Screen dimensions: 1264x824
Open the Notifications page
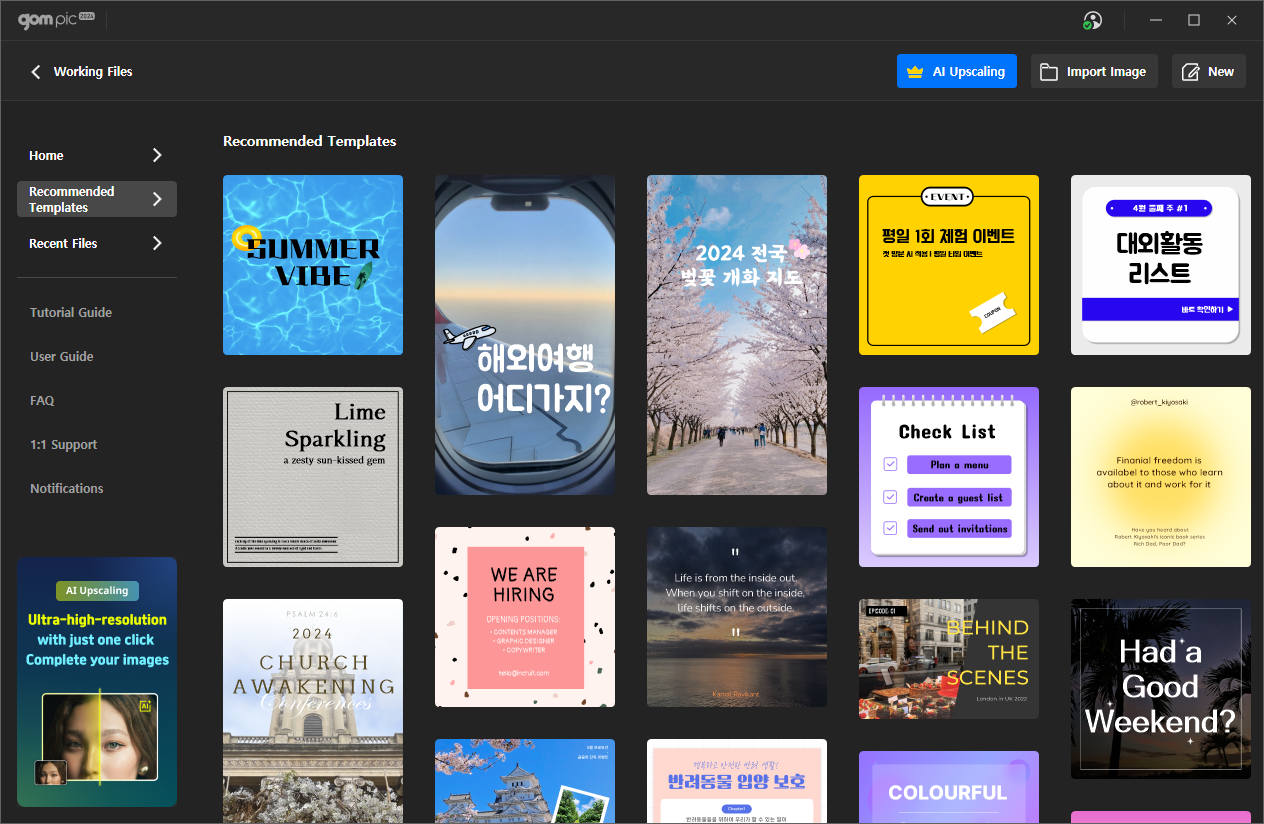pos(67,489)
